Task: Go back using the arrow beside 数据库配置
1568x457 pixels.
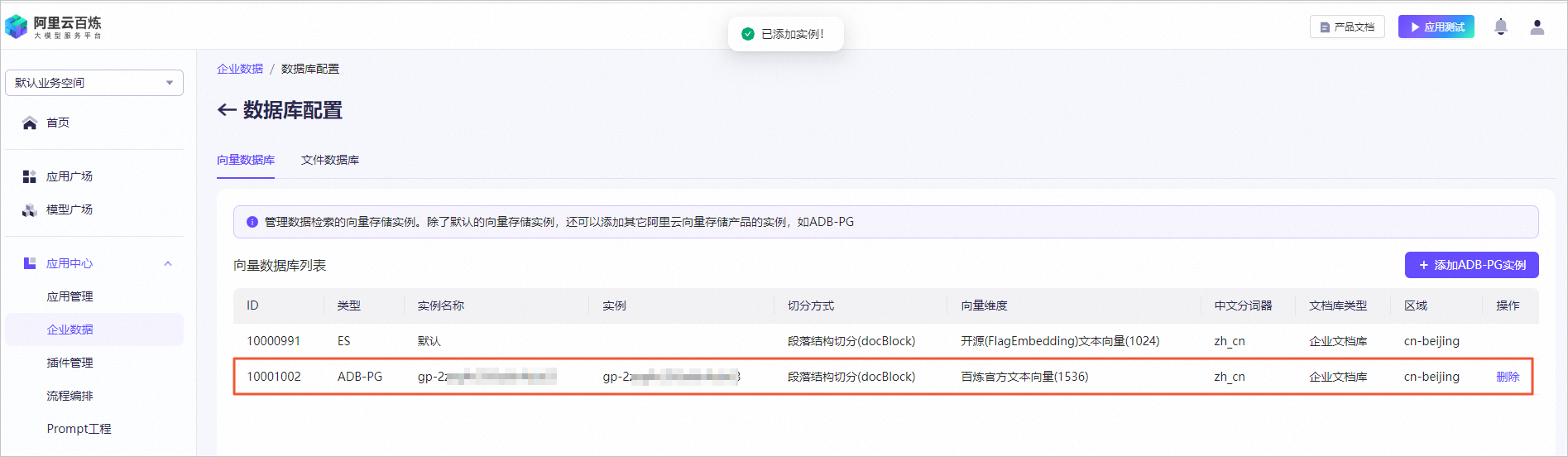Action: [x=227, y=110]
